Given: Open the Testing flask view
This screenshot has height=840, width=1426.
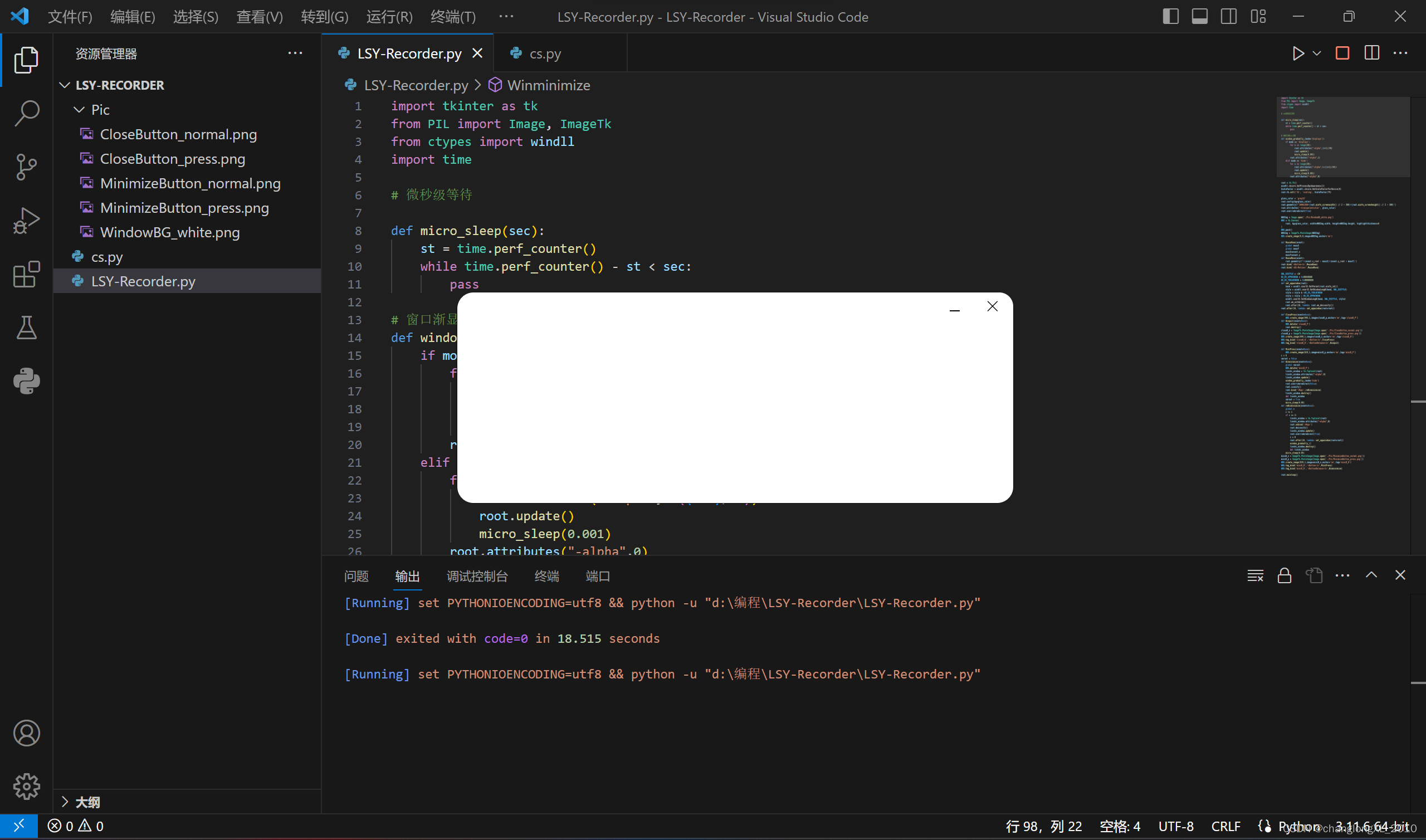Looking at the screenshot, I should pos(26,328).
